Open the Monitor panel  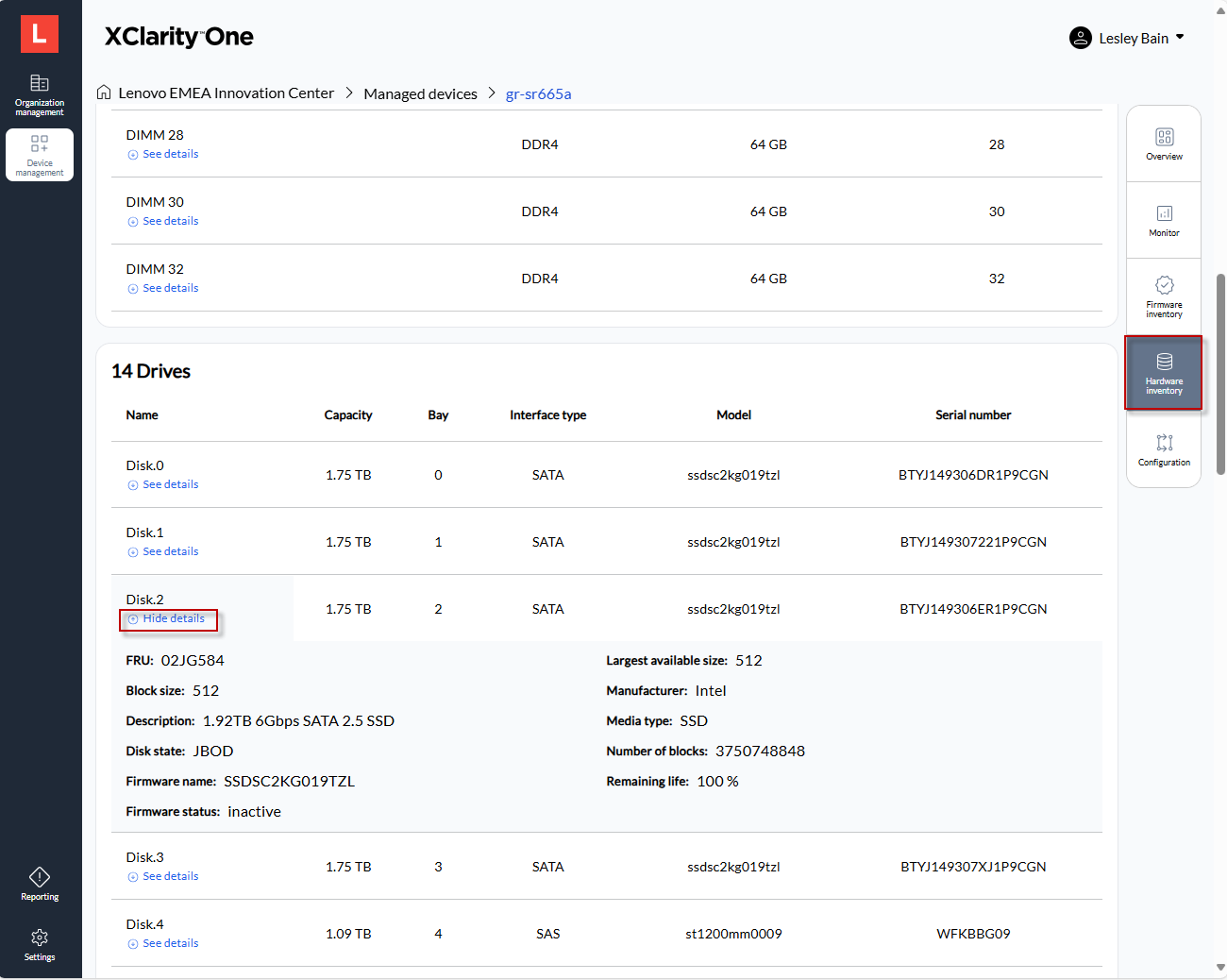tap(1164, 219)
